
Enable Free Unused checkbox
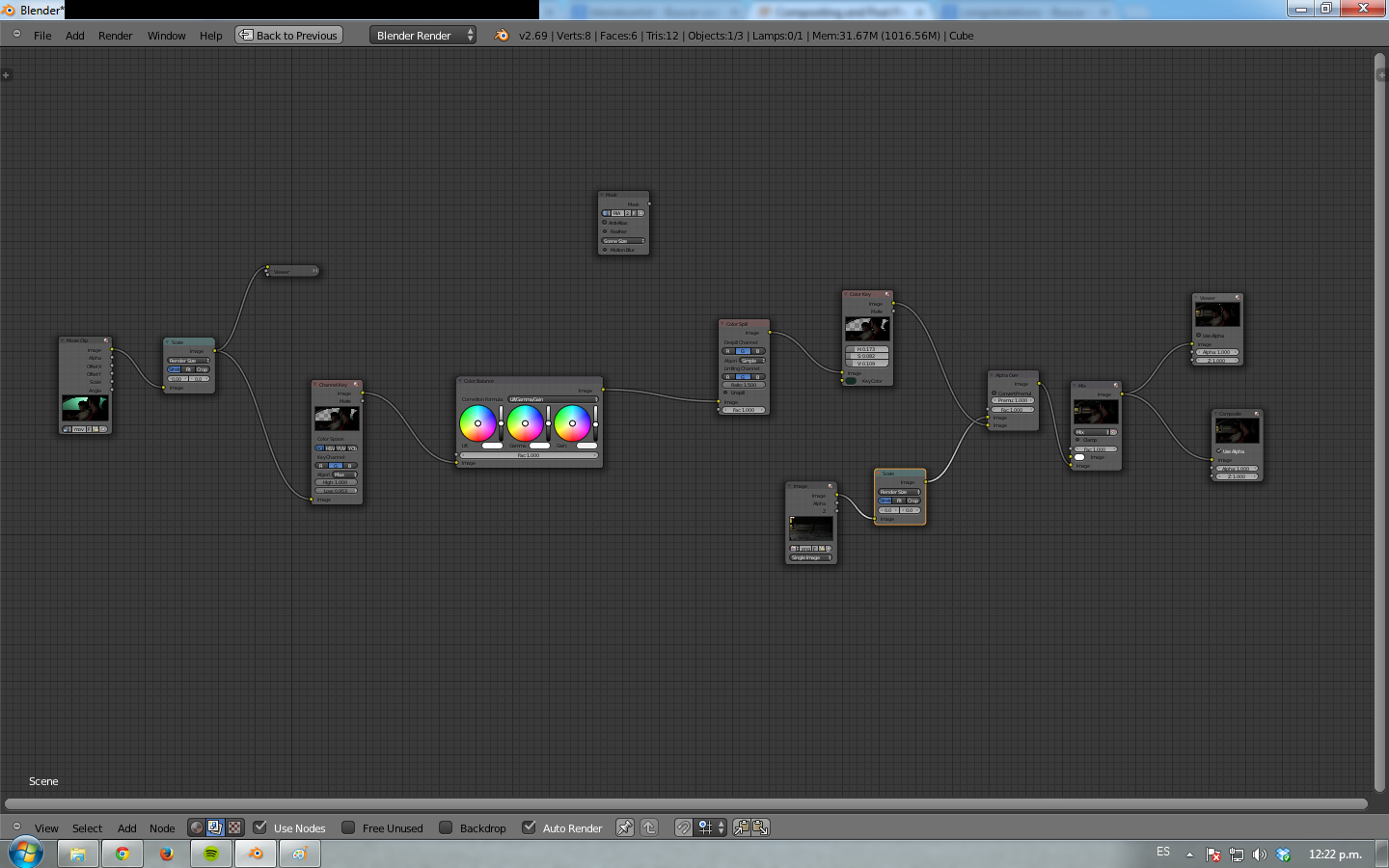(x=348, y=827)
